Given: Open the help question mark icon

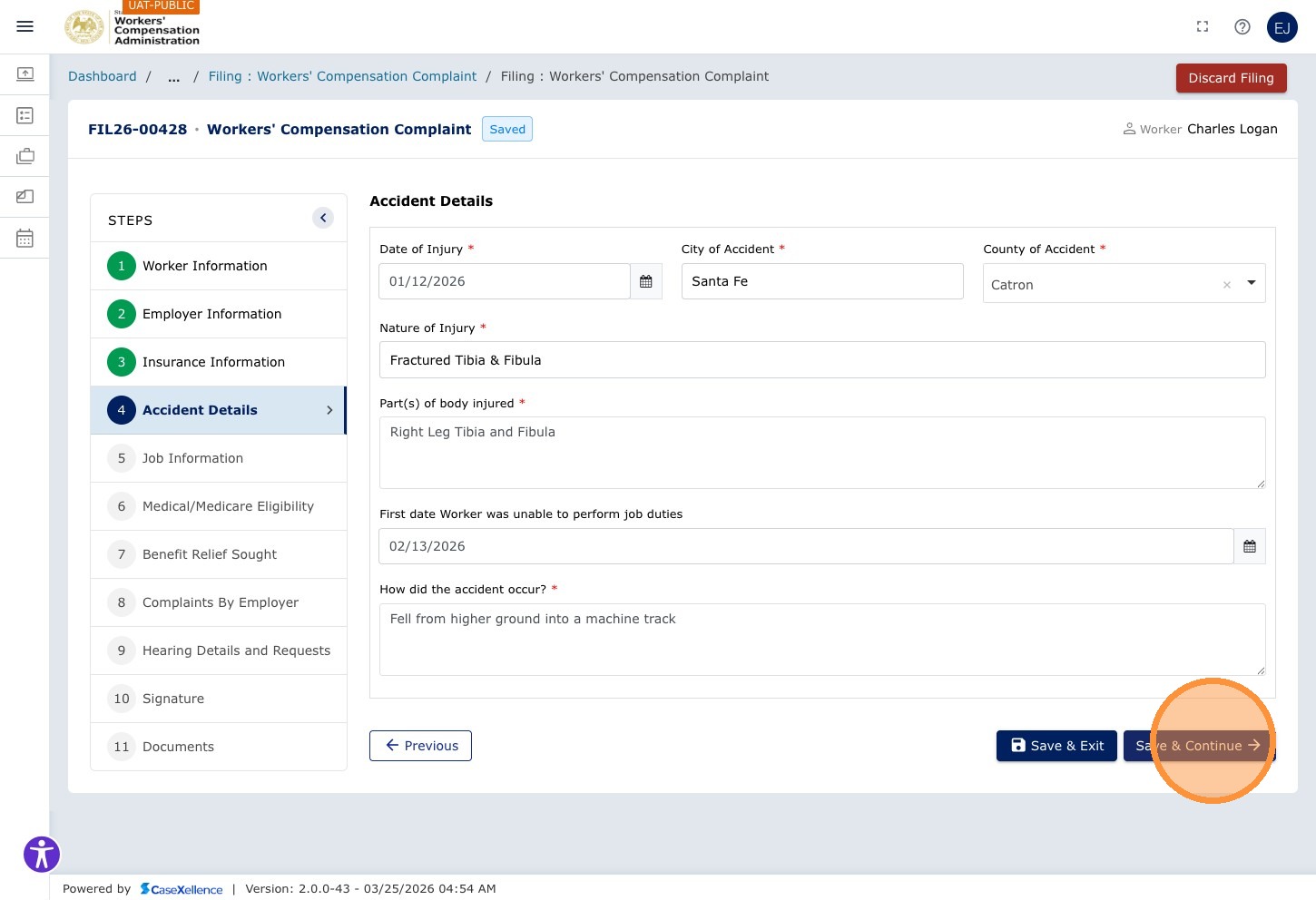Looking at the screenshot, I should coord(1242,26).
